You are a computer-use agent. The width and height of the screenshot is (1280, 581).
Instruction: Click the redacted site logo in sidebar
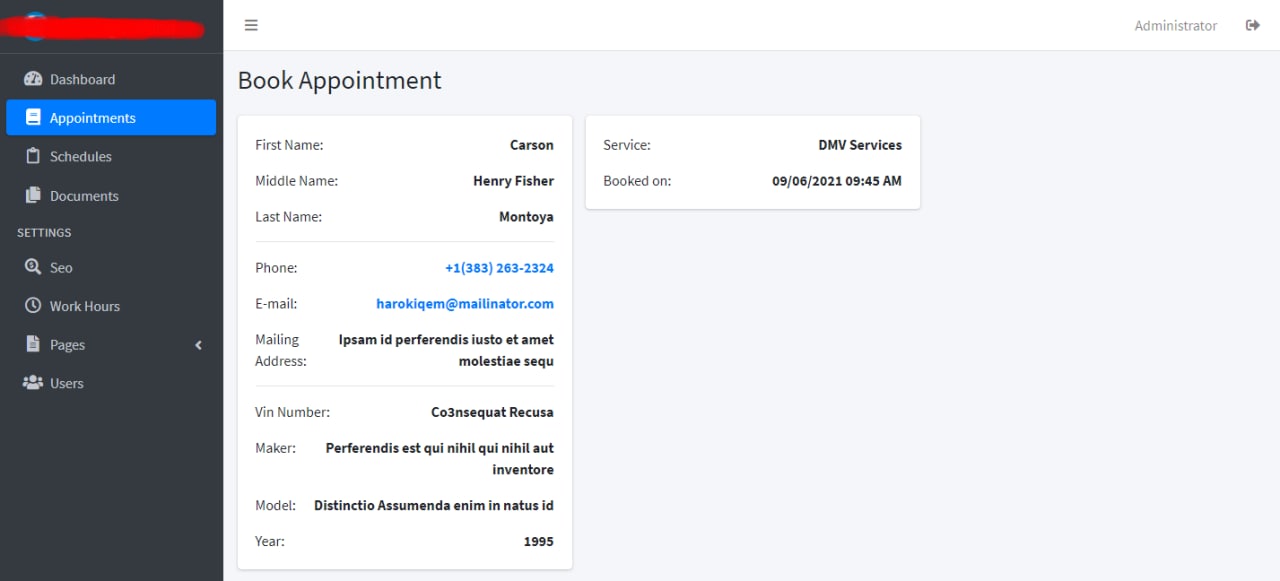coord(103,27)
